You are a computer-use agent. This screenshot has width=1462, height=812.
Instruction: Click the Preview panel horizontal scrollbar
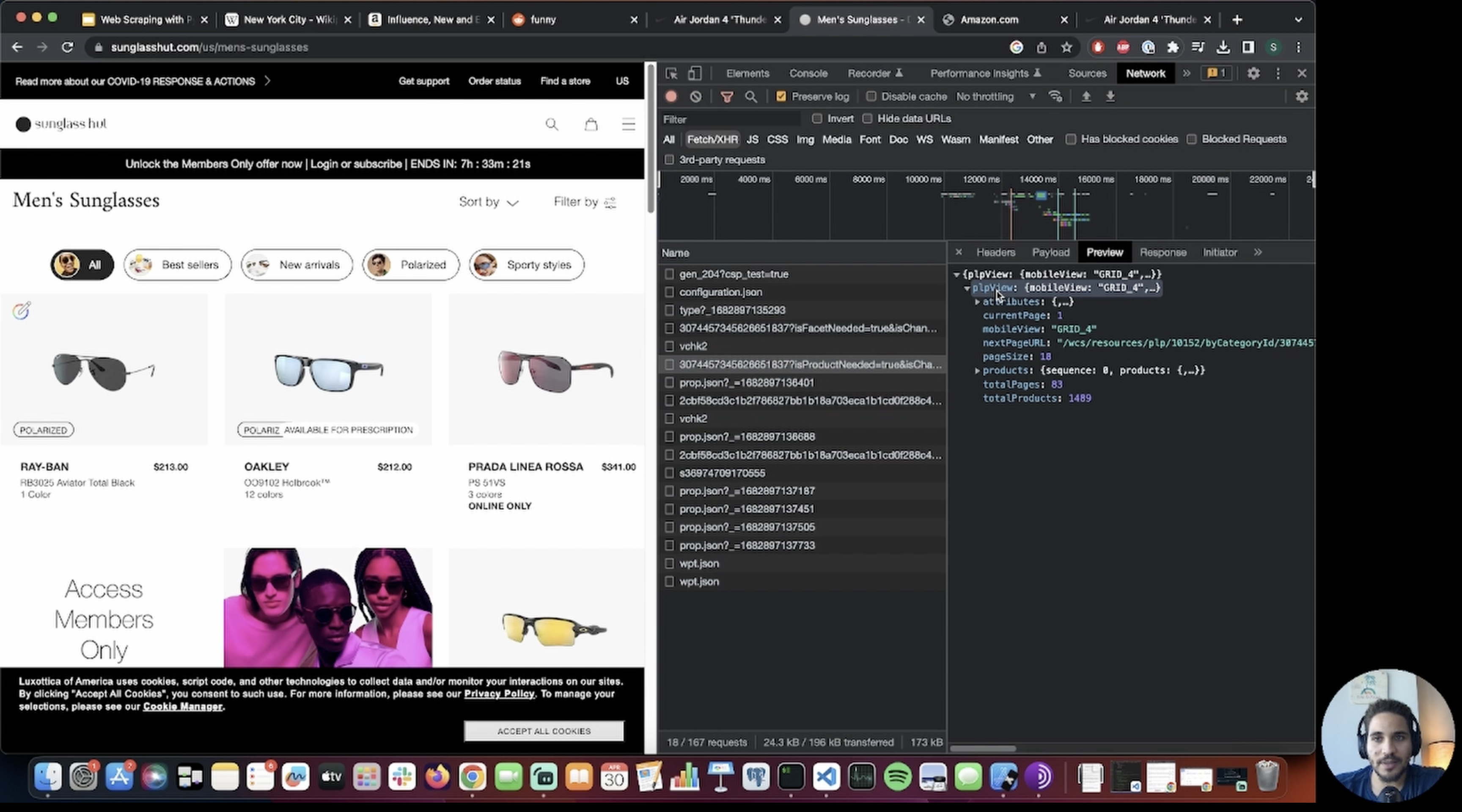point(982,749)
